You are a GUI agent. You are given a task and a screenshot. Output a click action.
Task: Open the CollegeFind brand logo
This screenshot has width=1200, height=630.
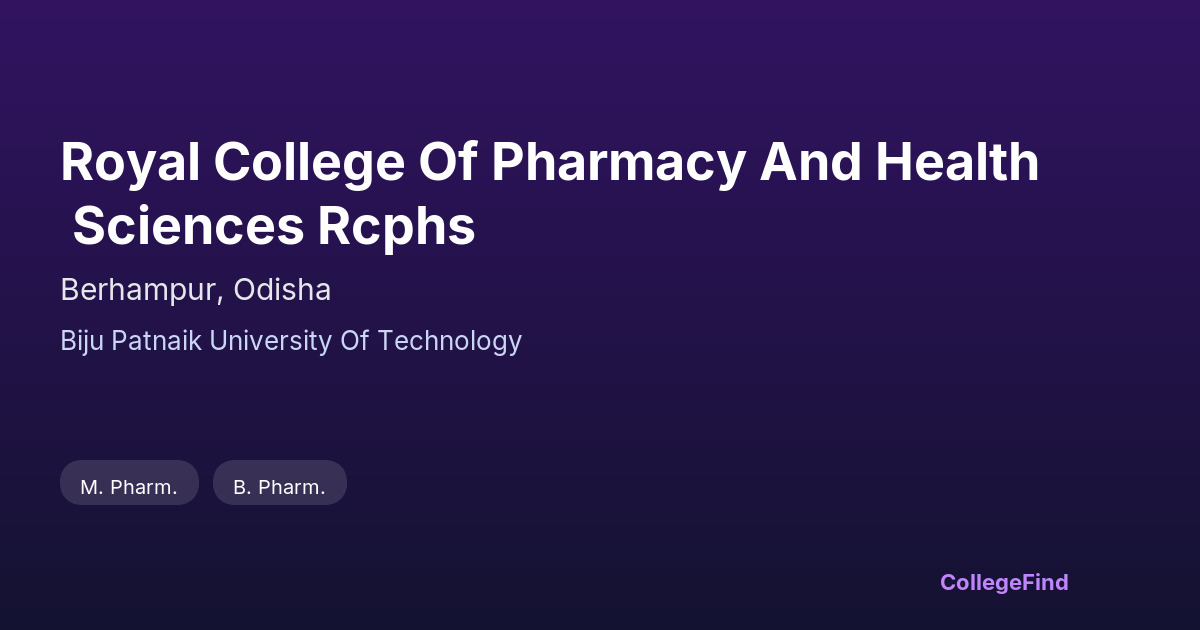pyautogui.click(x=1003, y=582)
